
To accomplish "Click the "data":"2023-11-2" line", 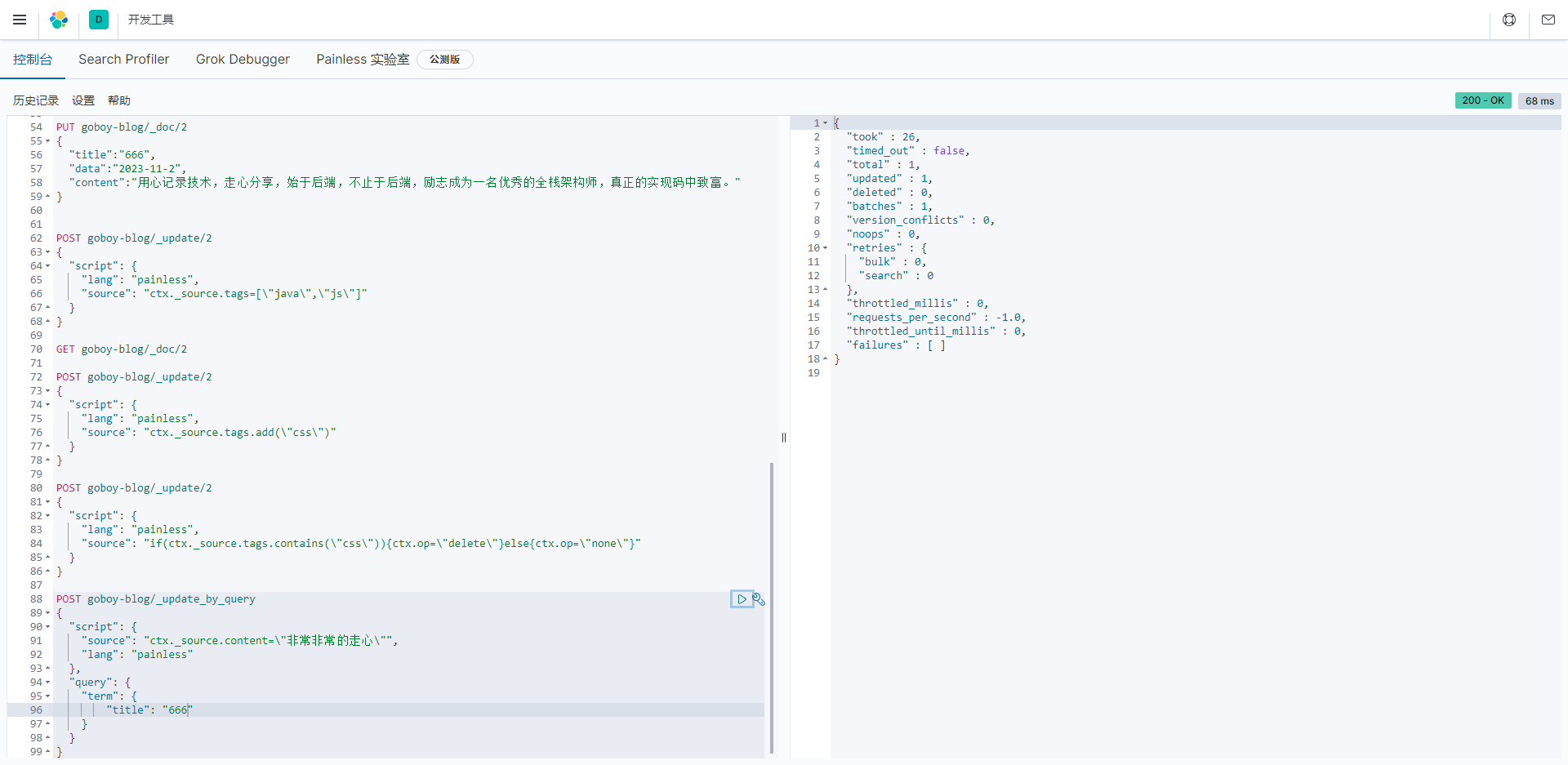I will point(128,169).
